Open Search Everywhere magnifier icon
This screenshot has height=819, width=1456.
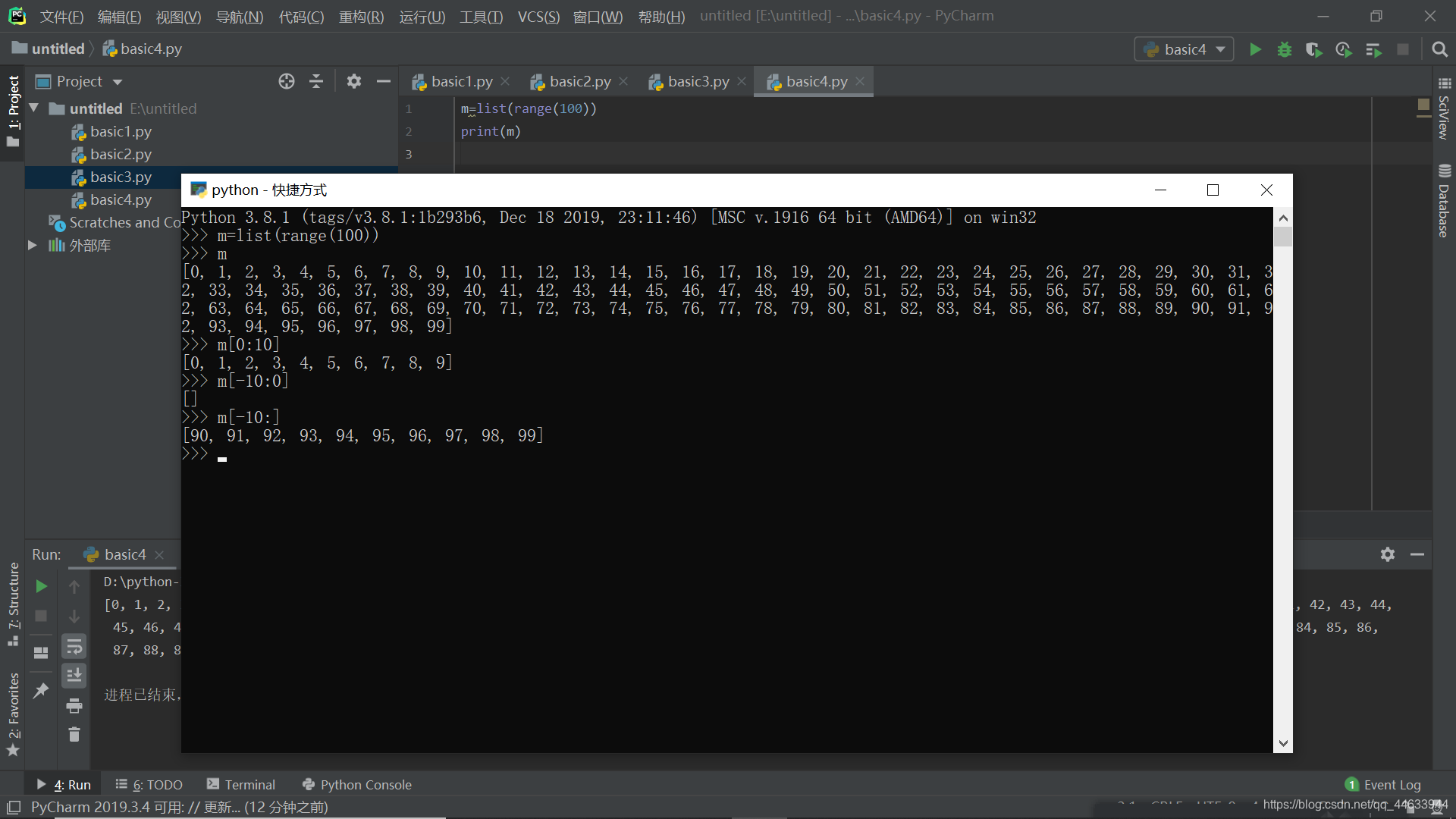[x=1439, y=50]
